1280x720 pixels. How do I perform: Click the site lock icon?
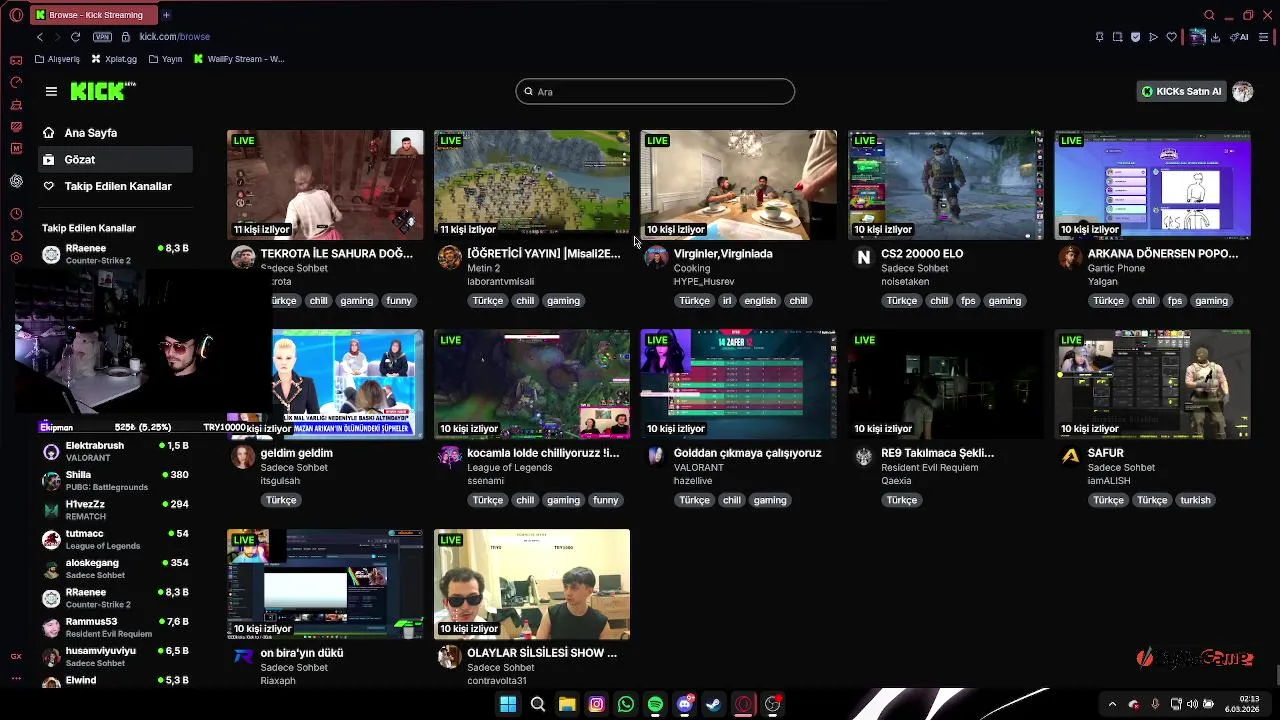tap(126, 37)
